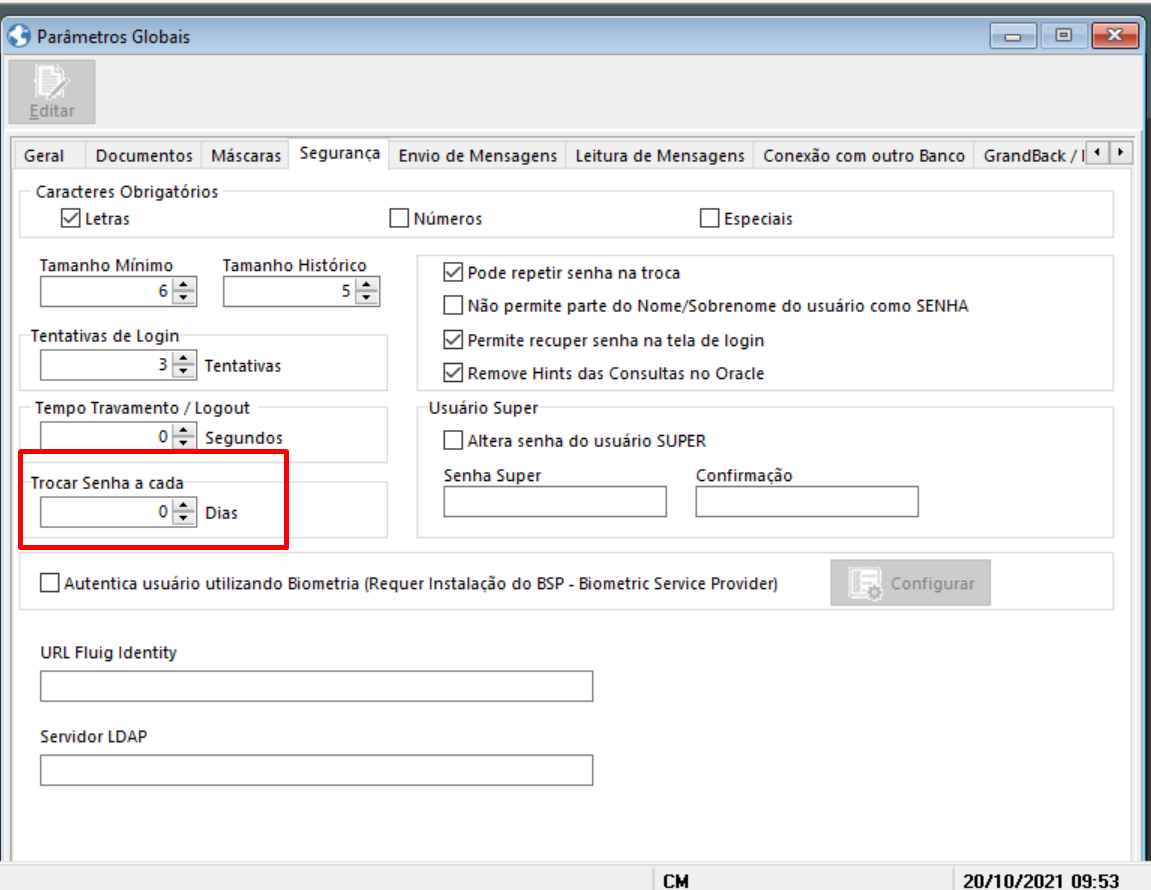Decrease Tempo Travamento seconds down arrow
The image size is (1151, 890).
[184, 443]
